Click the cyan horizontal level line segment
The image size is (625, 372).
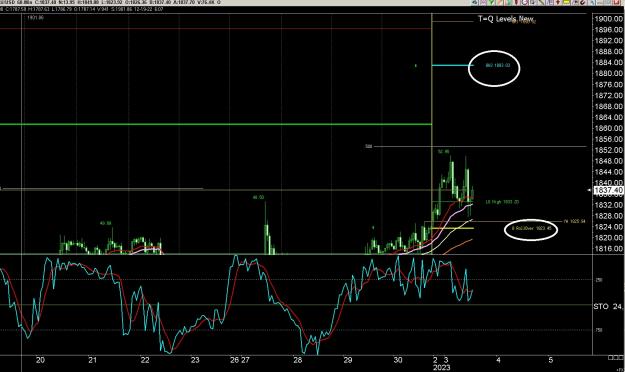tap(452, 65)
